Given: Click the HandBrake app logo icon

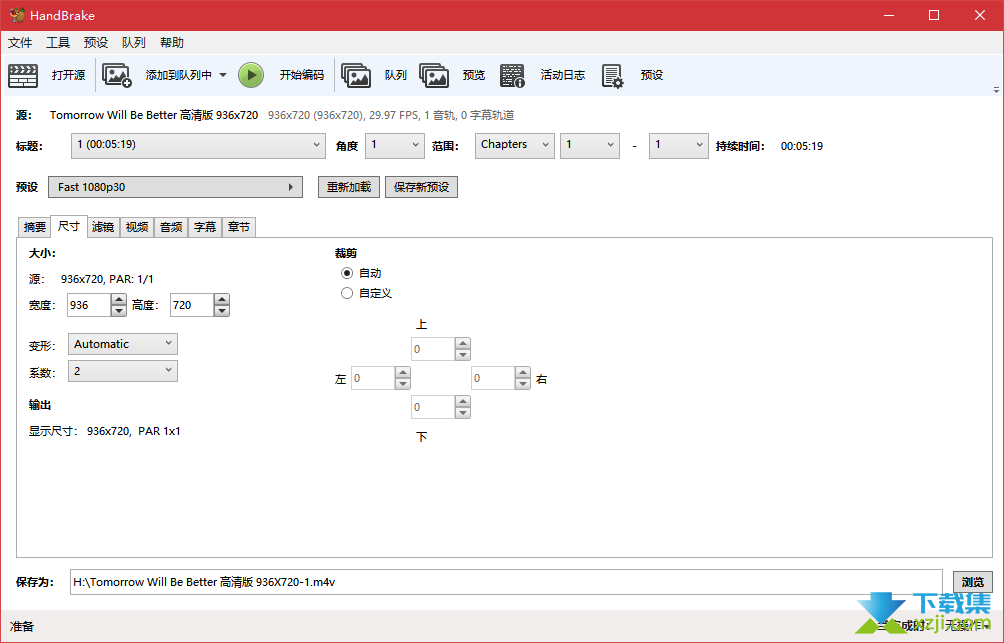Looking at the screenshot, I should pyautogui.click(x=17, y=15).
